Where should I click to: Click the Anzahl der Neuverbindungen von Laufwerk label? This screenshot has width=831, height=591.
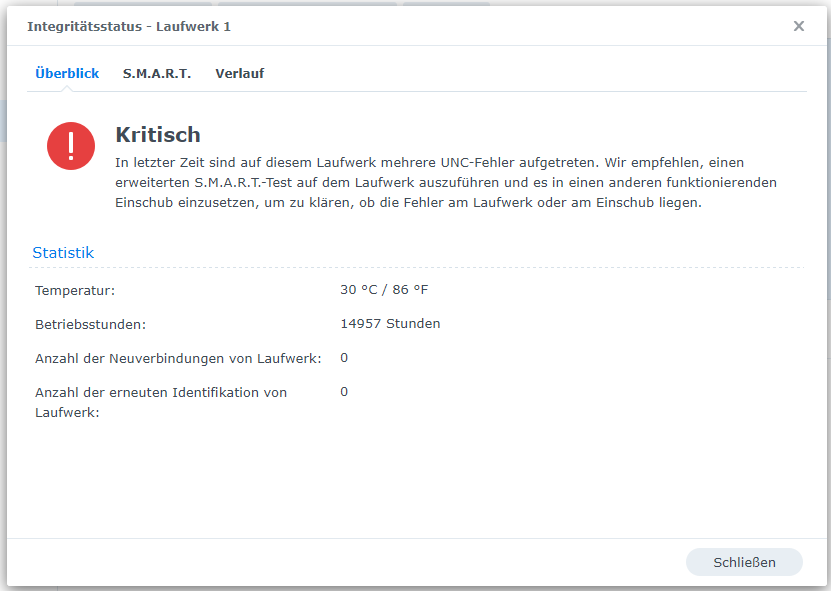coord(178,359)
